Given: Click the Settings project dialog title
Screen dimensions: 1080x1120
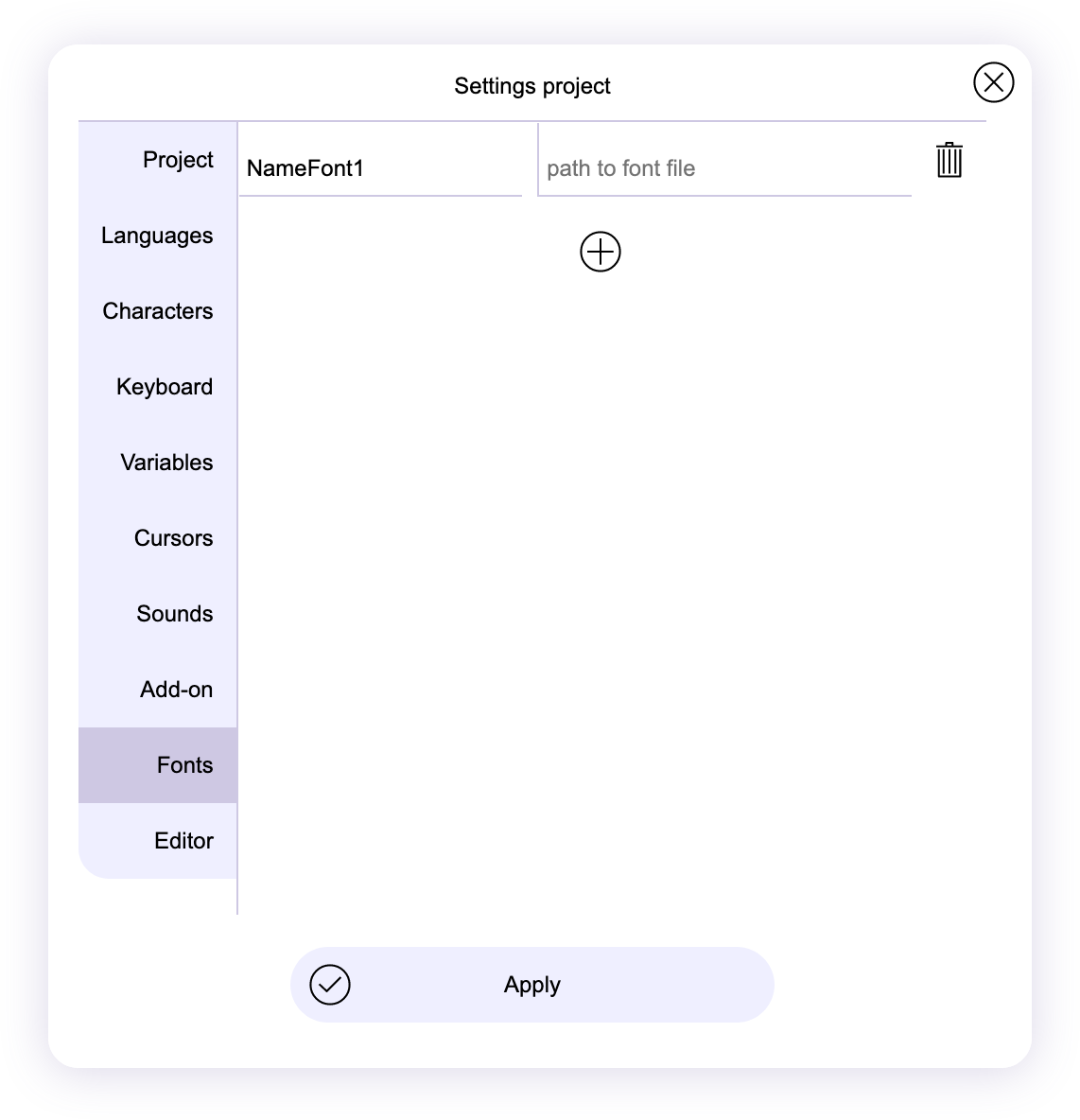Looking at the screenshot, I should pyautogui.click(x=532, y=86).
